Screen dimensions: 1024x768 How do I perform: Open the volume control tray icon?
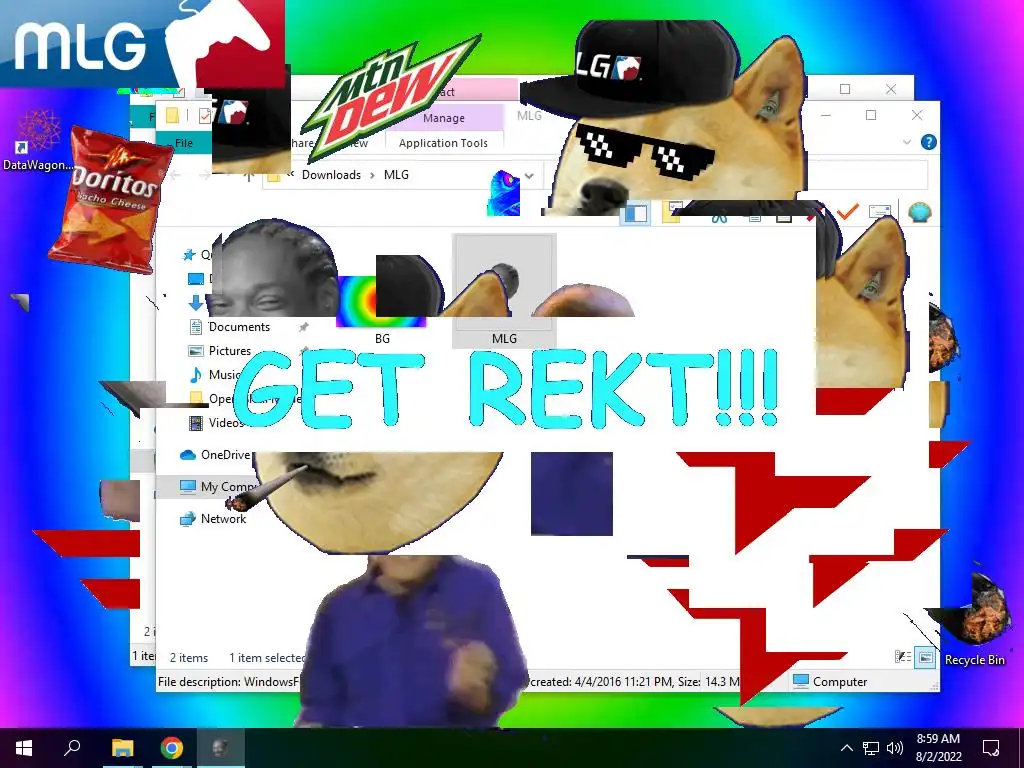coord(894,748)
